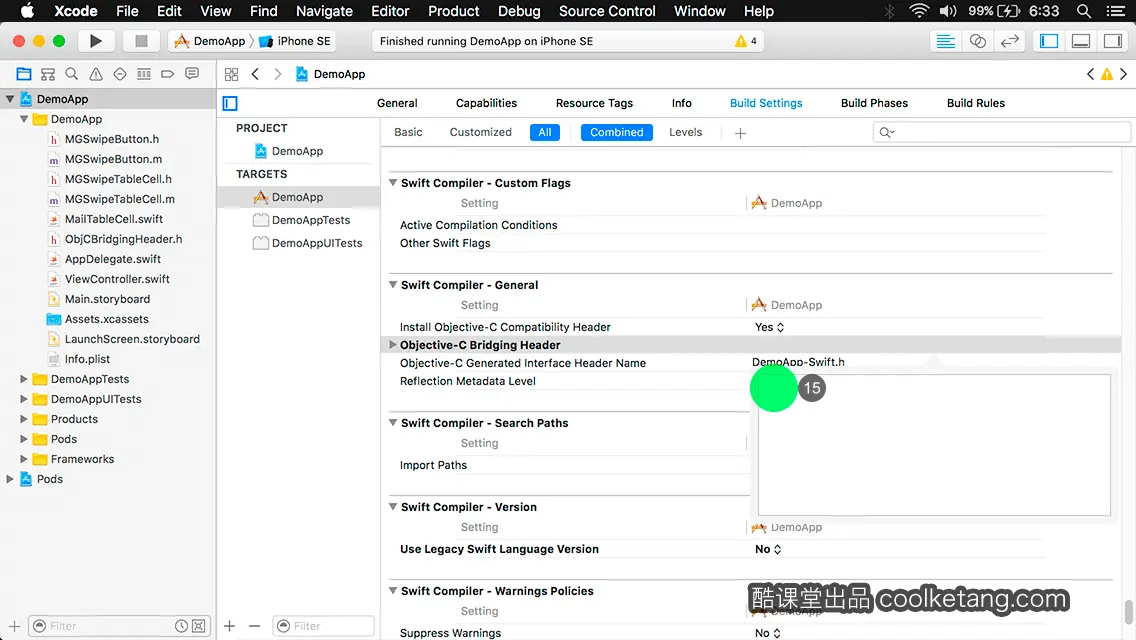Expand the DemoAppUITests folder
The height and width of the screenshot is (640, 1136).
[x=24, y=399]
